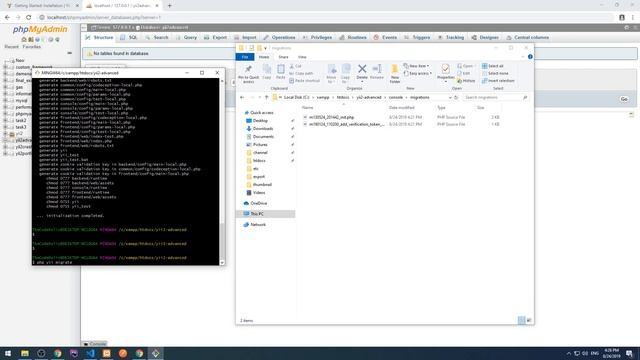Switch to the SQL tab in phpMyAdmin
The height and width of the screenshot is (360, 640).
coord(129,38)
